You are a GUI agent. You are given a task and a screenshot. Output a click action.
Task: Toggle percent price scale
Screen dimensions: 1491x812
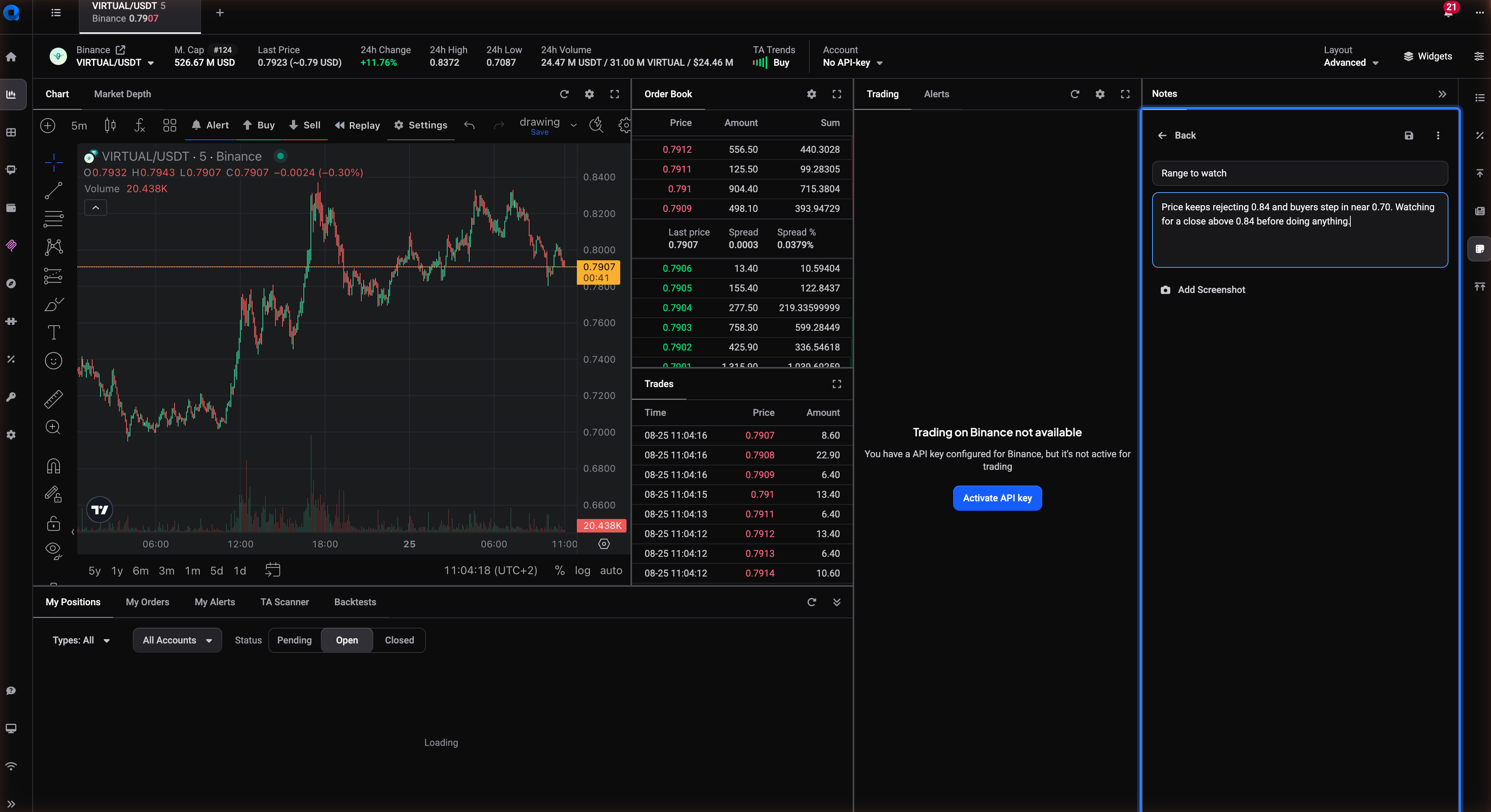click(x=560, y=570)
